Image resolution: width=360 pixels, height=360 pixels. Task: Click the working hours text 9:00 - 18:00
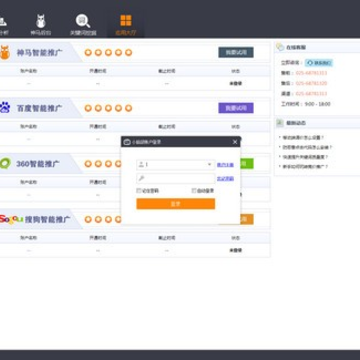[x=318, y=104]
